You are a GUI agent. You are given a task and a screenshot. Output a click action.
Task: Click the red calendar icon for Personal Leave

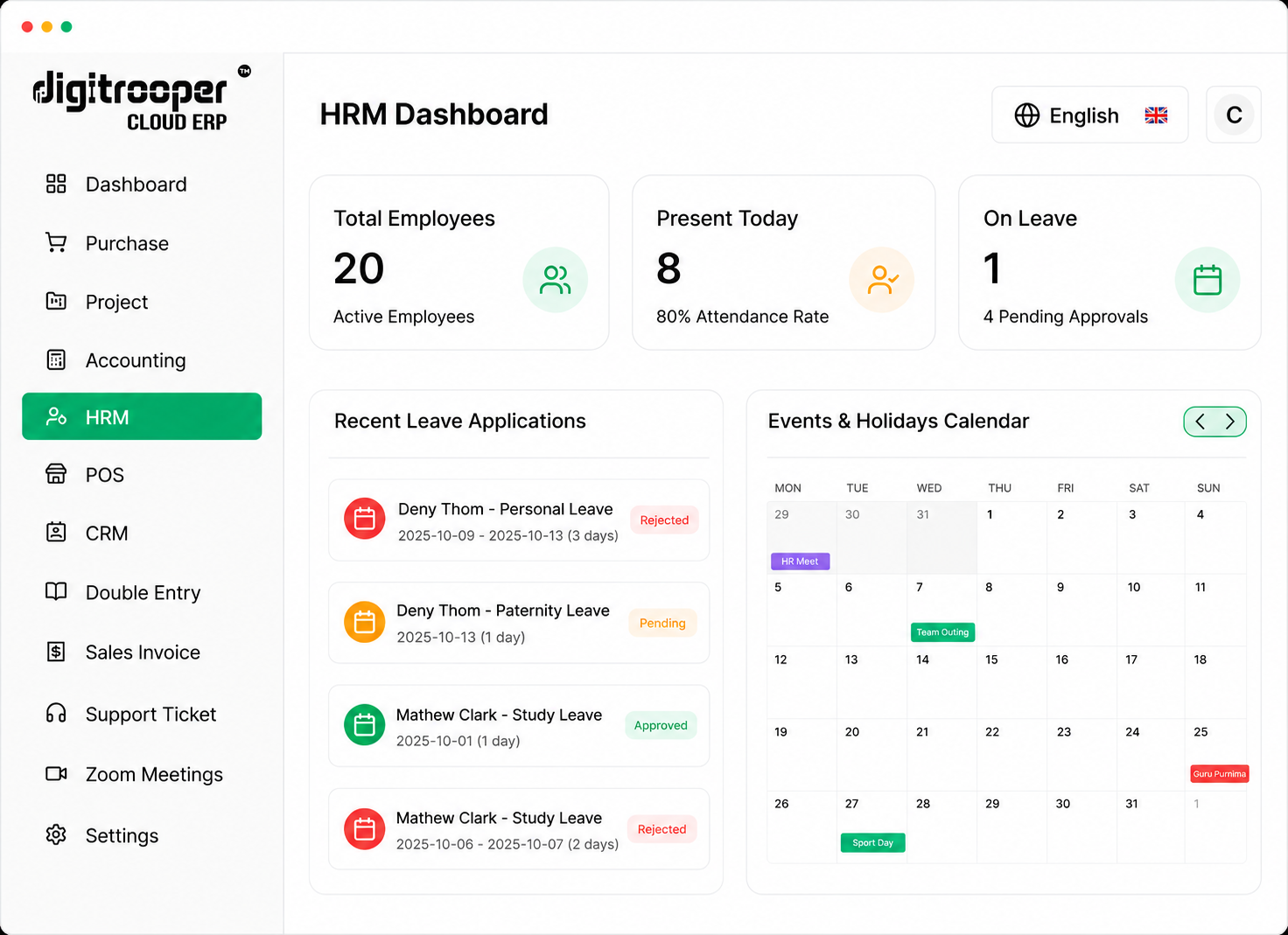click(365, 520)
